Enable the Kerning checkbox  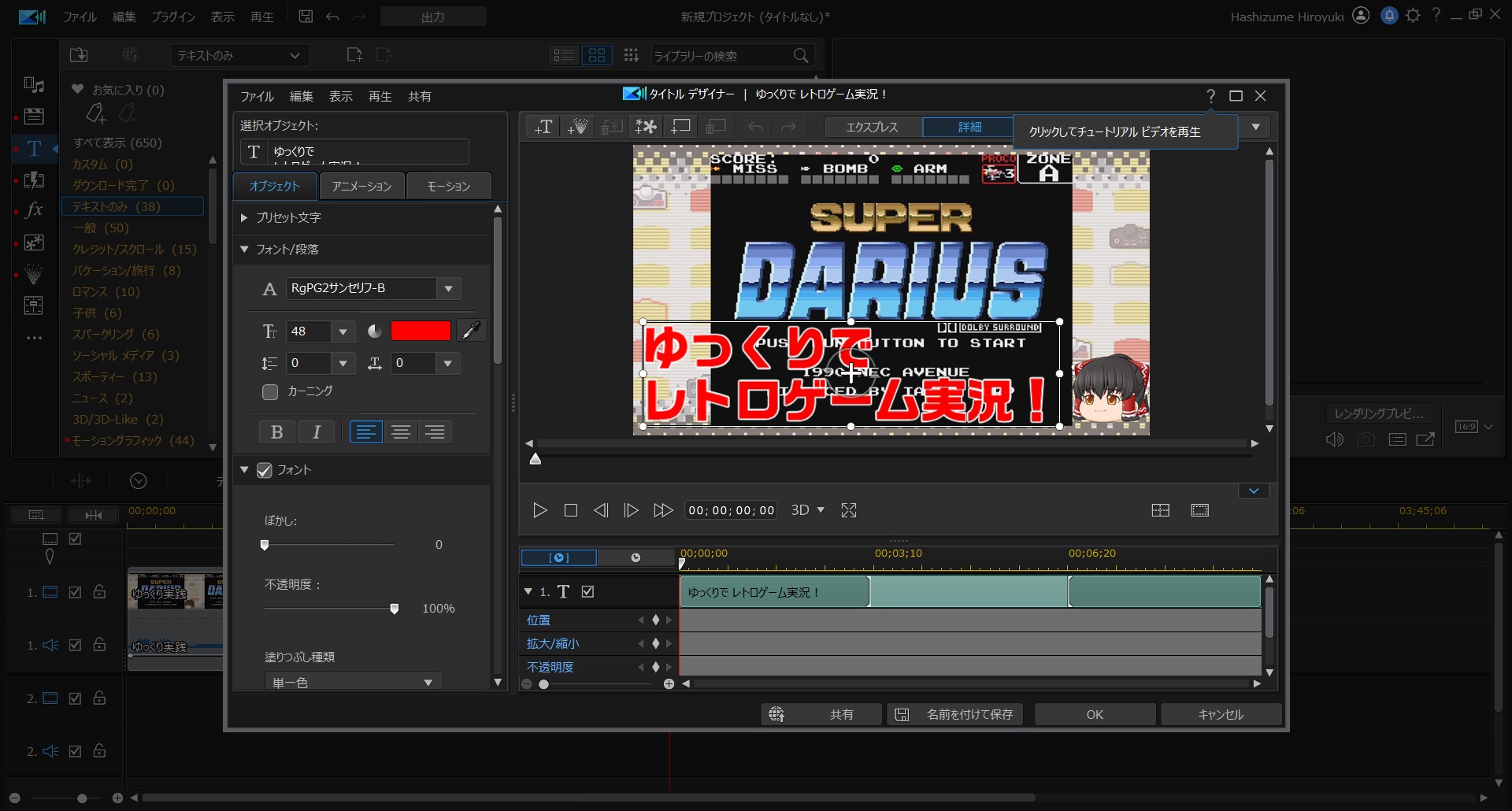click(x=270, y=391)
